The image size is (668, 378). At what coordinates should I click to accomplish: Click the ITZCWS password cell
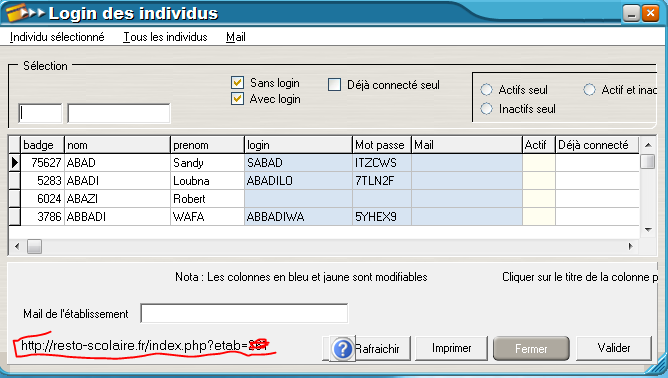[382, 163]
